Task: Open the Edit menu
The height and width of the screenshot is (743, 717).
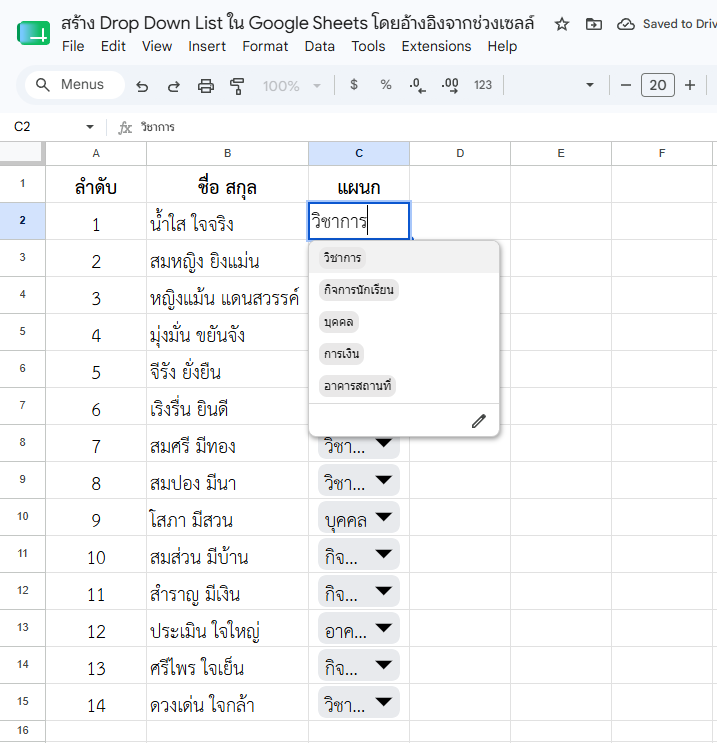Action: pyautogui.click(x=113, y=46)
